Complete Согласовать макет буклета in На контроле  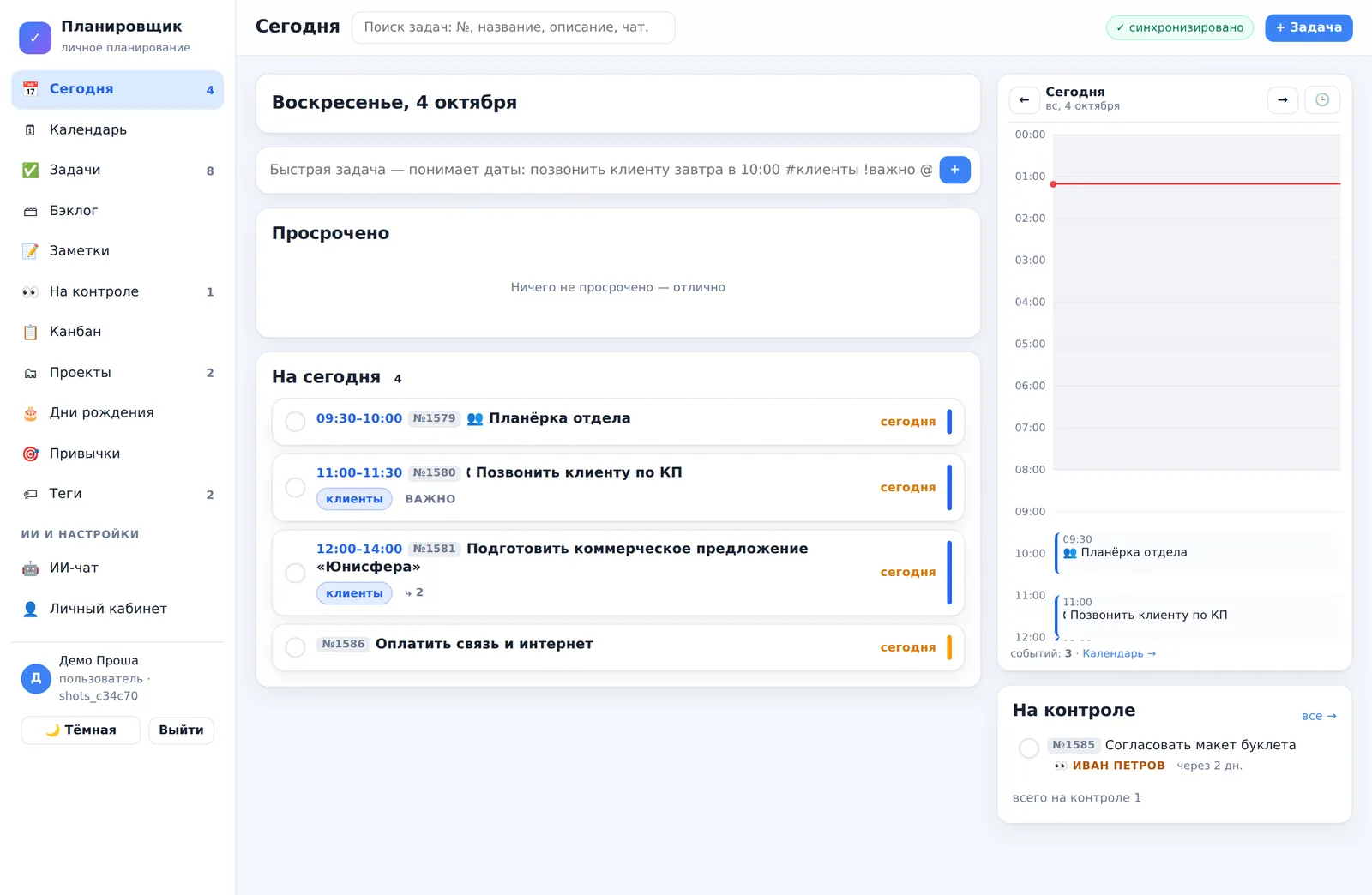pos(1029,748)
